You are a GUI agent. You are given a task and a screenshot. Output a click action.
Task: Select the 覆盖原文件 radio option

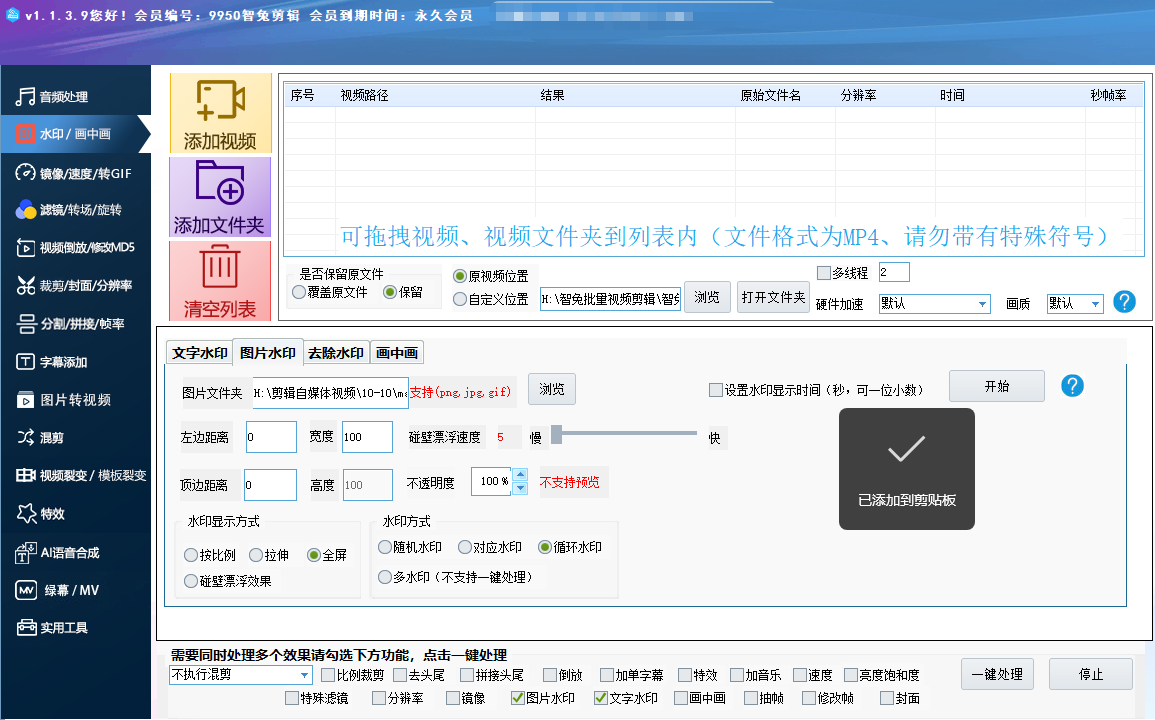coord(300,292)
